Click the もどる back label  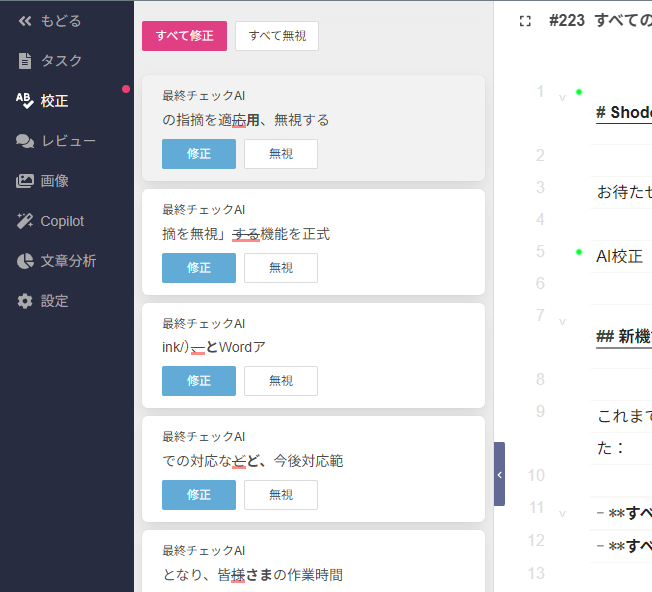coord(61,21)
